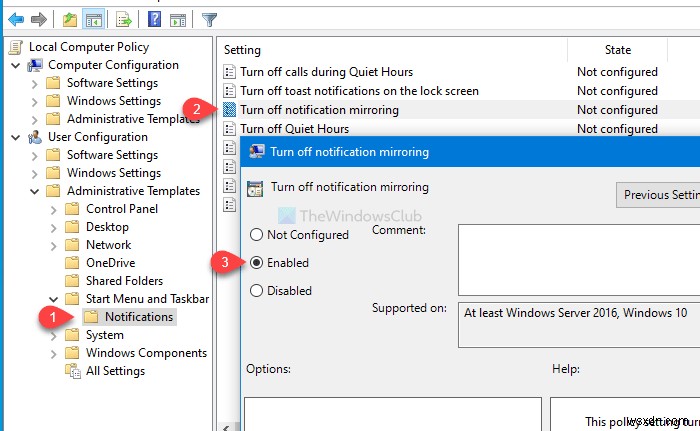Expand Software Settings under Computer Configuration
Image resolution: width=700 pixels, height=431 pixels.
(35, 84)
